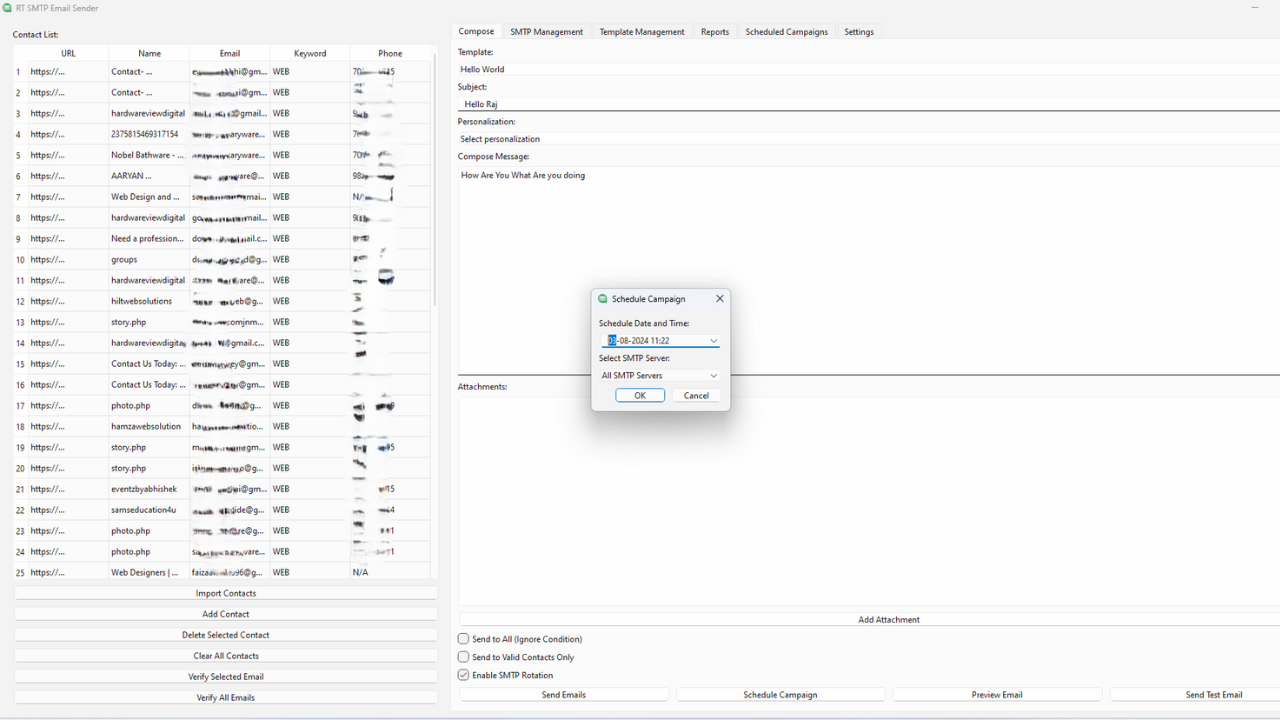
Task: Disable Enable SMTP Rotation
Action: click(463, 674)
